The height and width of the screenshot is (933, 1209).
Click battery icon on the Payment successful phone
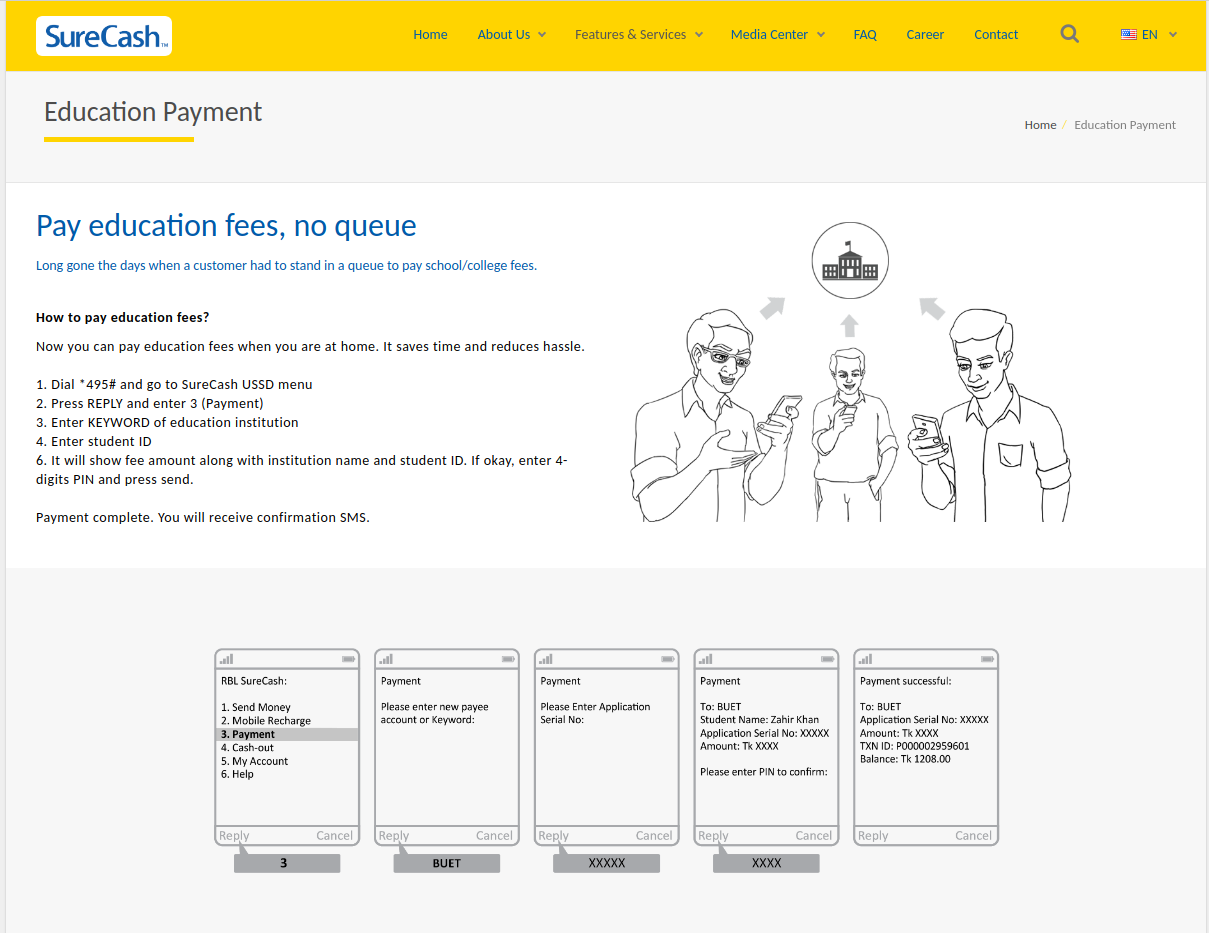988,659
